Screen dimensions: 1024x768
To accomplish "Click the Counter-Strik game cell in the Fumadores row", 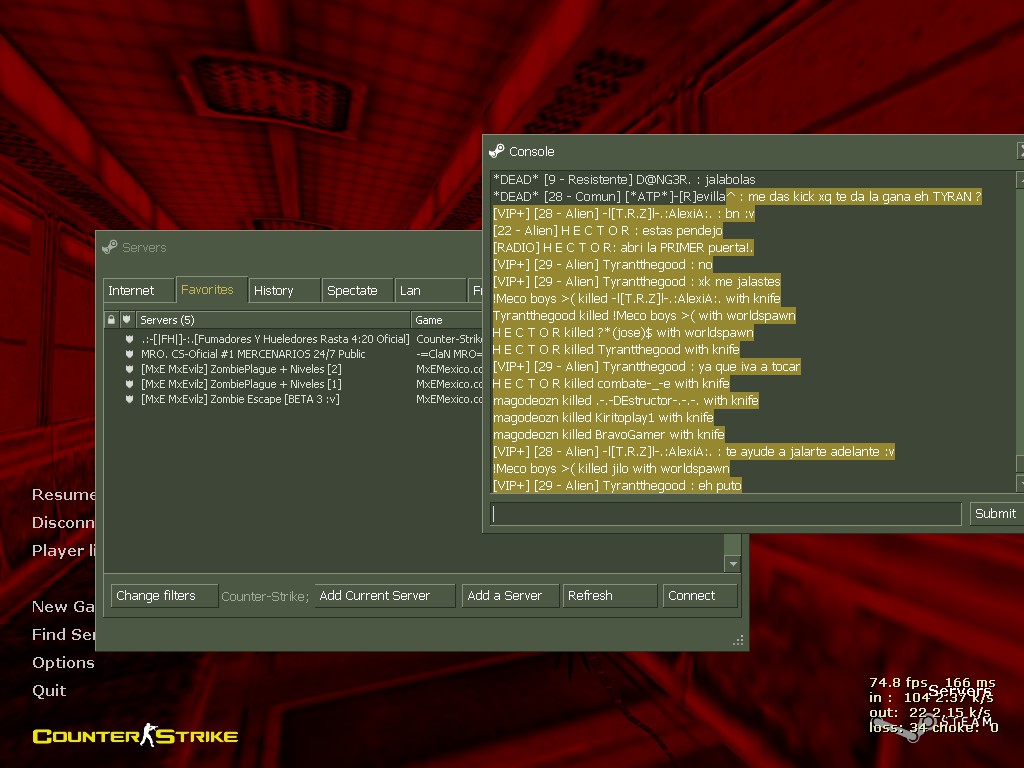I will pyautogui.click(x=449, y=339).
